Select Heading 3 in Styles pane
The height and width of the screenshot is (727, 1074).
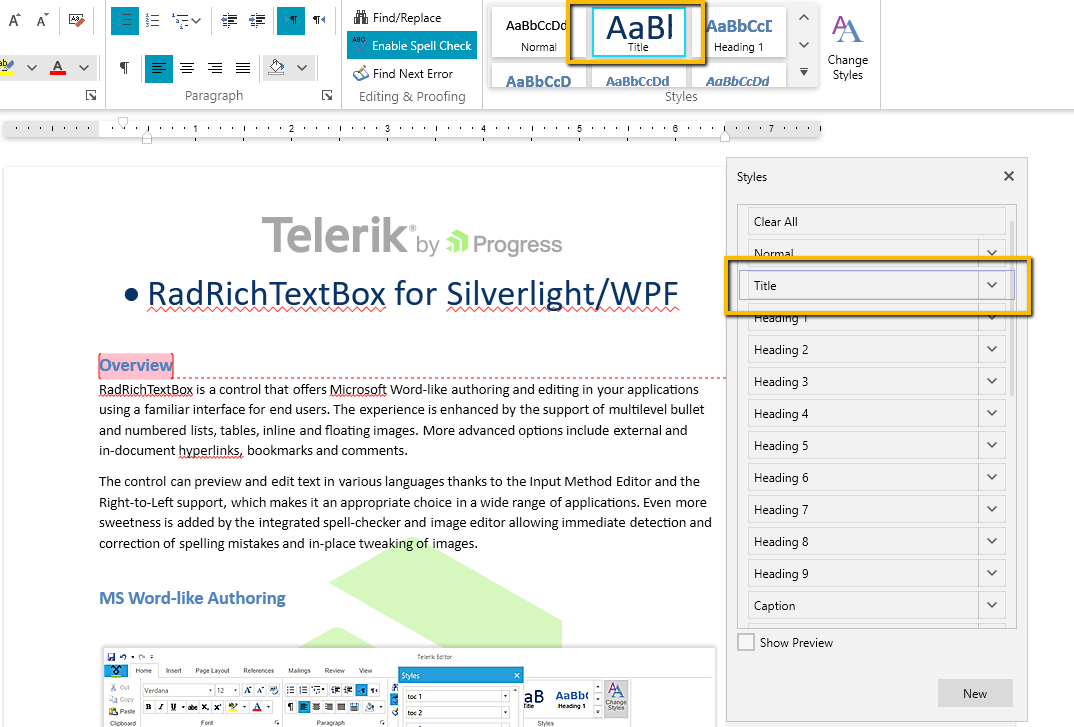click(x=863, y=382)
